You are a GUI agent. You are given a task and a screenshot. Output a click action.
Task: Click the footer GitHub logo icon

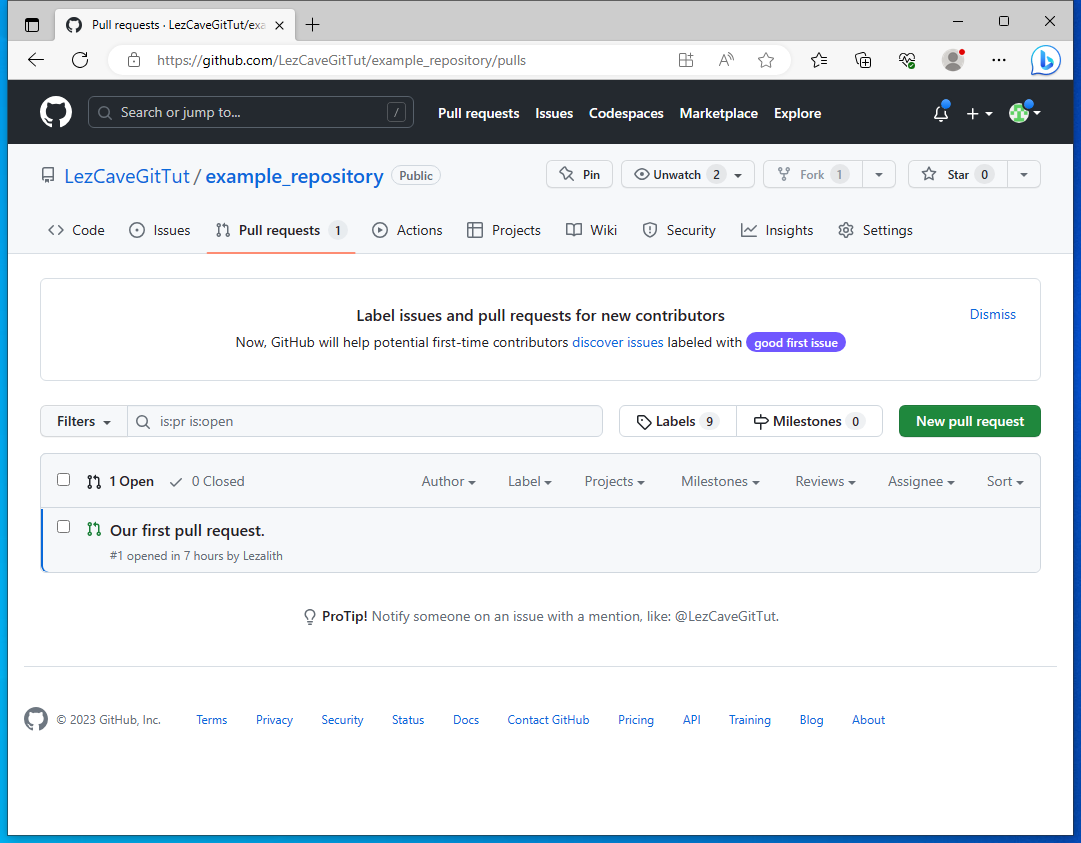36,719
